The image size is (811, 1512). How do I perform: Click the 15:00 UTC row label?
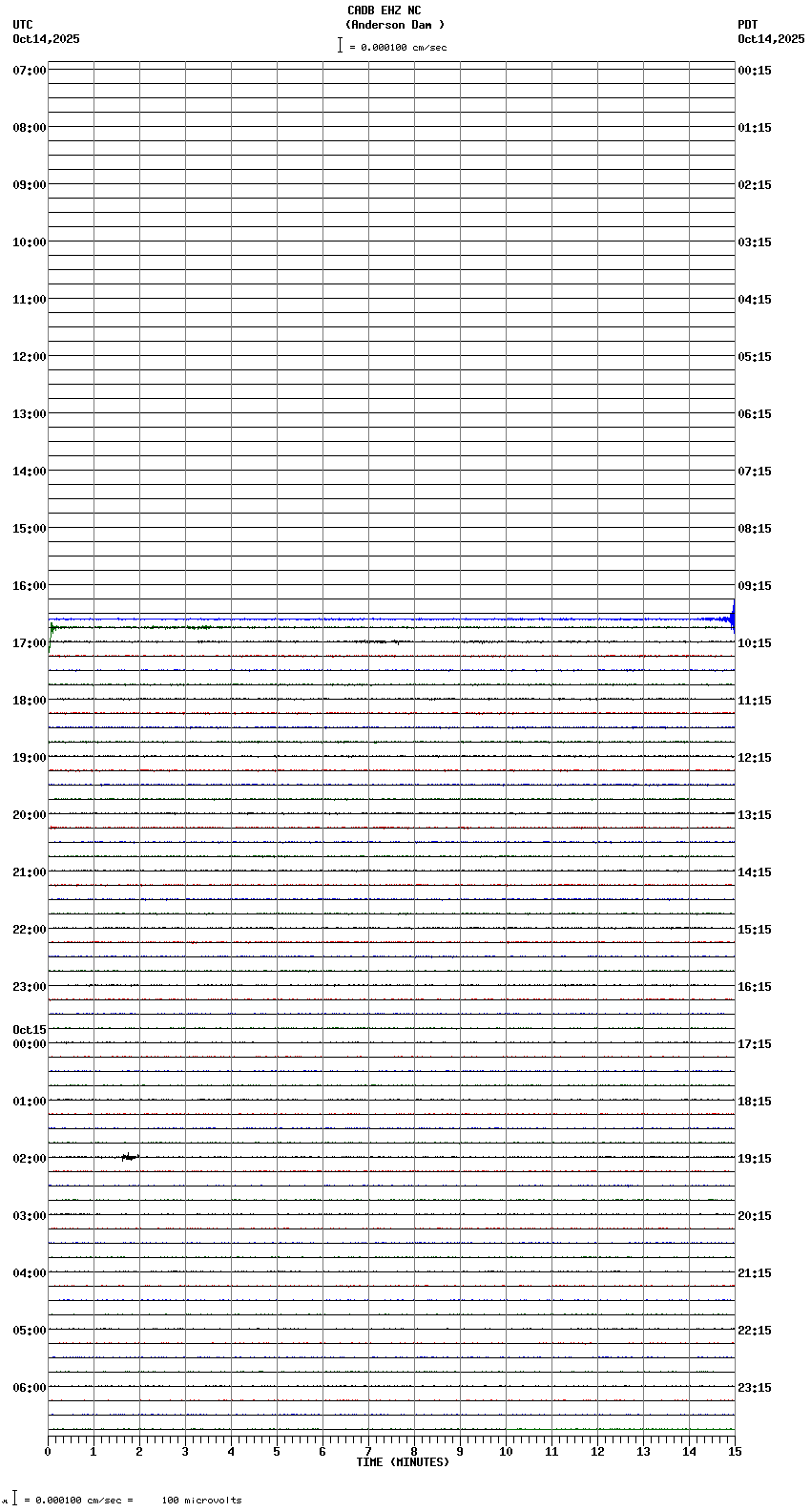coord(30,529)
